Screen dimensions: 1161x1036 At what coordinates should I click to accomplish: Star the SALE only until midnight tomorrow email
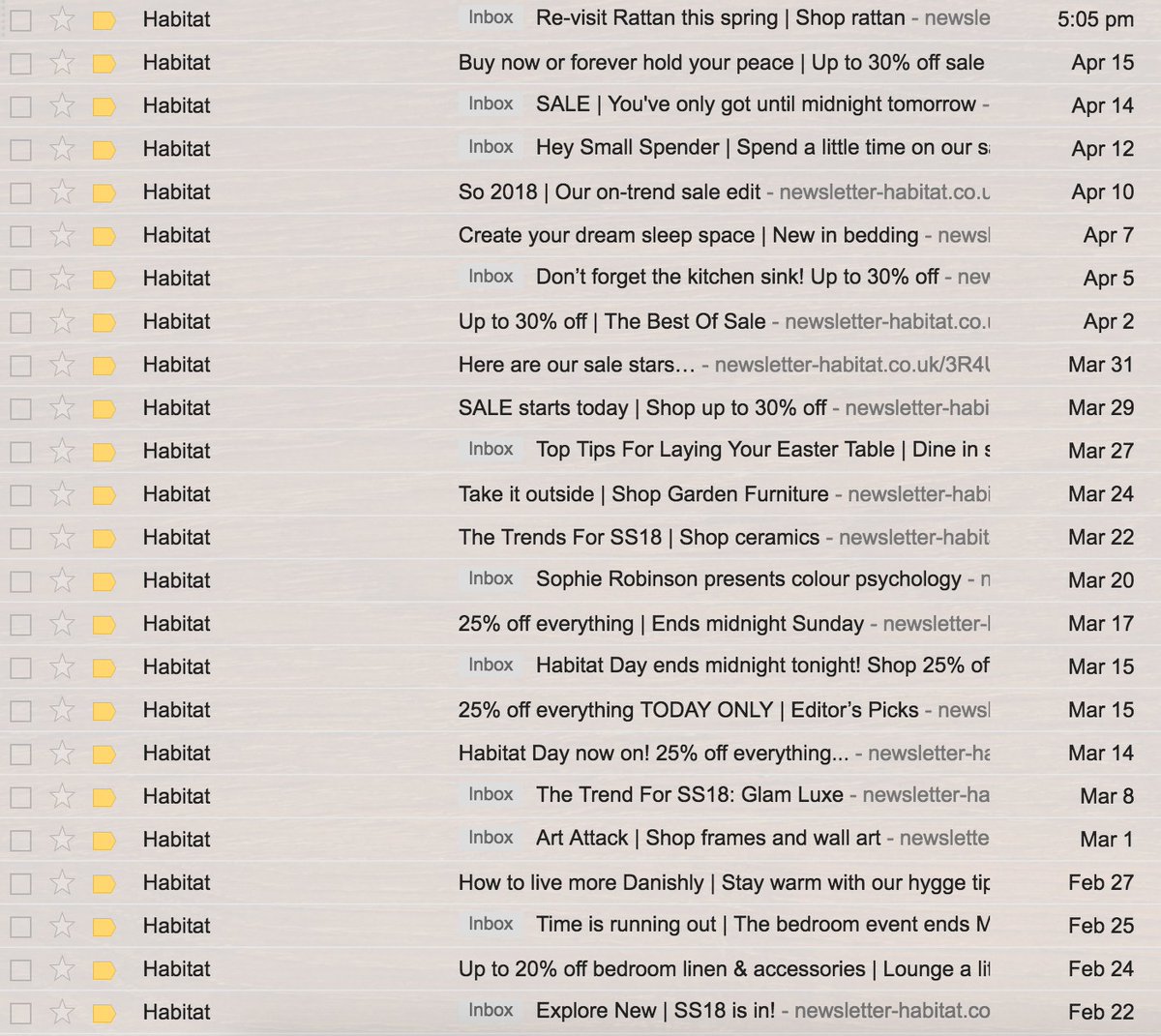tap(62, 105)
